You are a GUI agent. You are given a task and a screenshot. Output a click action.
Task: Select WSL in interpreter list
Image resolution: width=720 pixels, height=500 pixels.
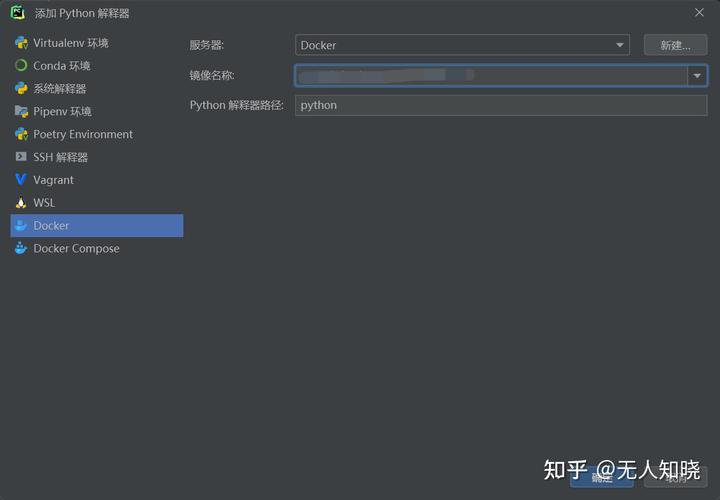pyautogui.click(x=97, y=202)
